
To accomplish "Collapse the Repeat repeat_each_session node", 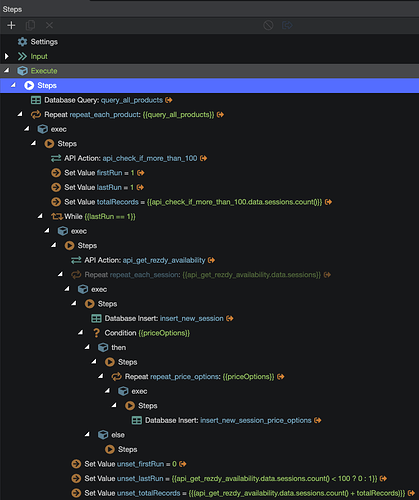I will click(60, 274).
